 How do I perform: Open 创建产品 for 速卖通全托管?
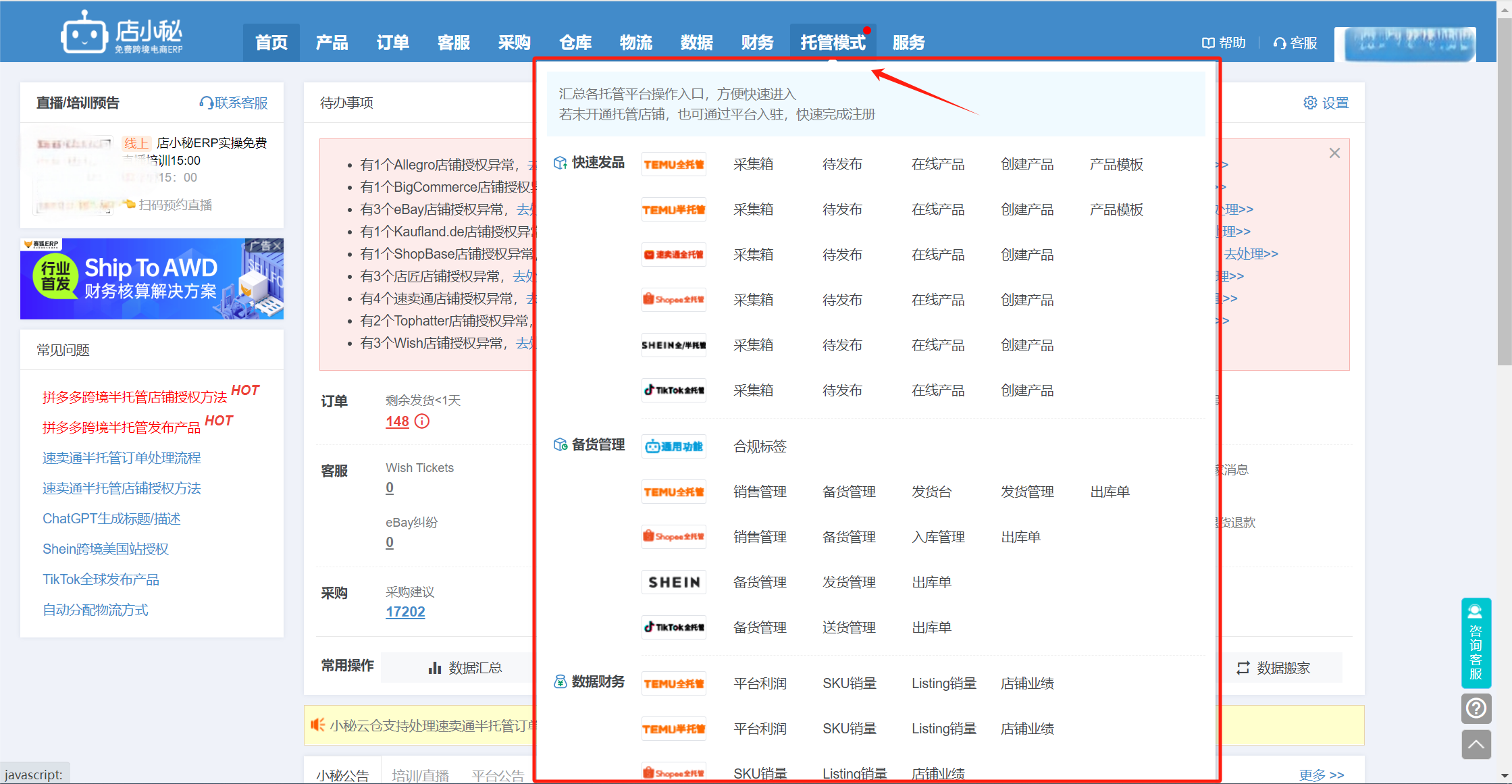[1028, 255]
